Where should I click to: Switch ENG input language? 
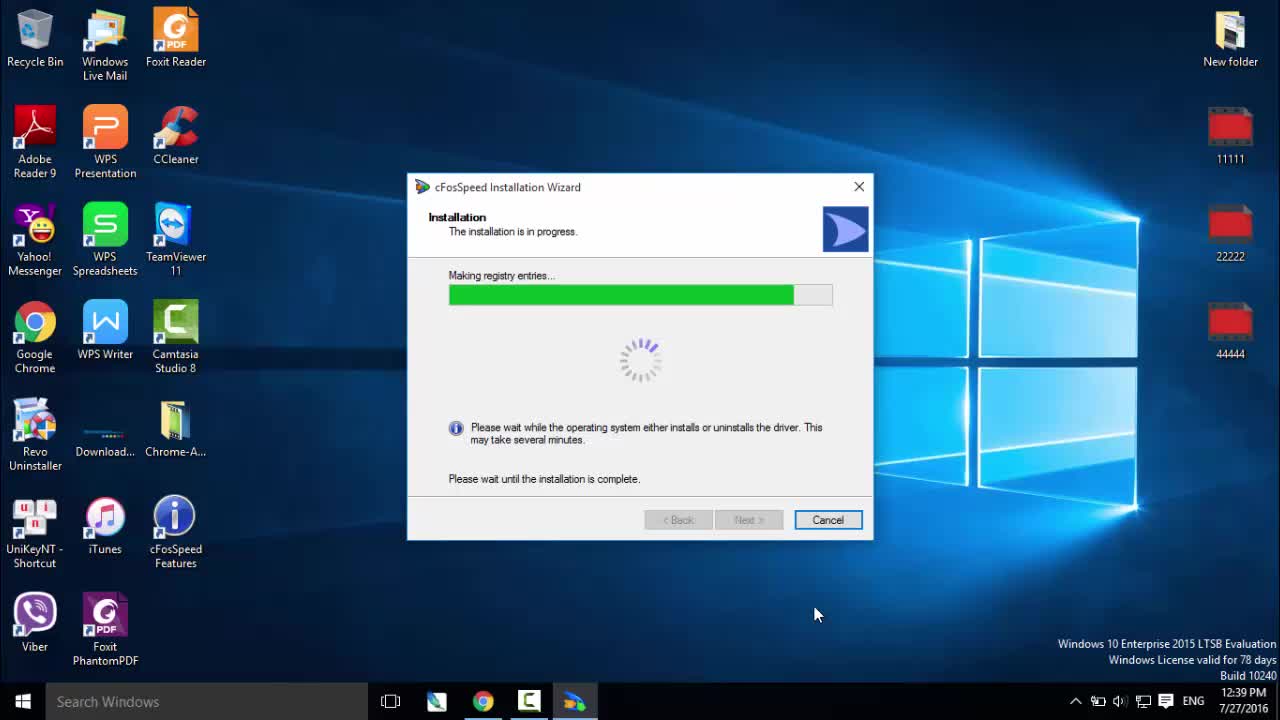coord(1193,701)
